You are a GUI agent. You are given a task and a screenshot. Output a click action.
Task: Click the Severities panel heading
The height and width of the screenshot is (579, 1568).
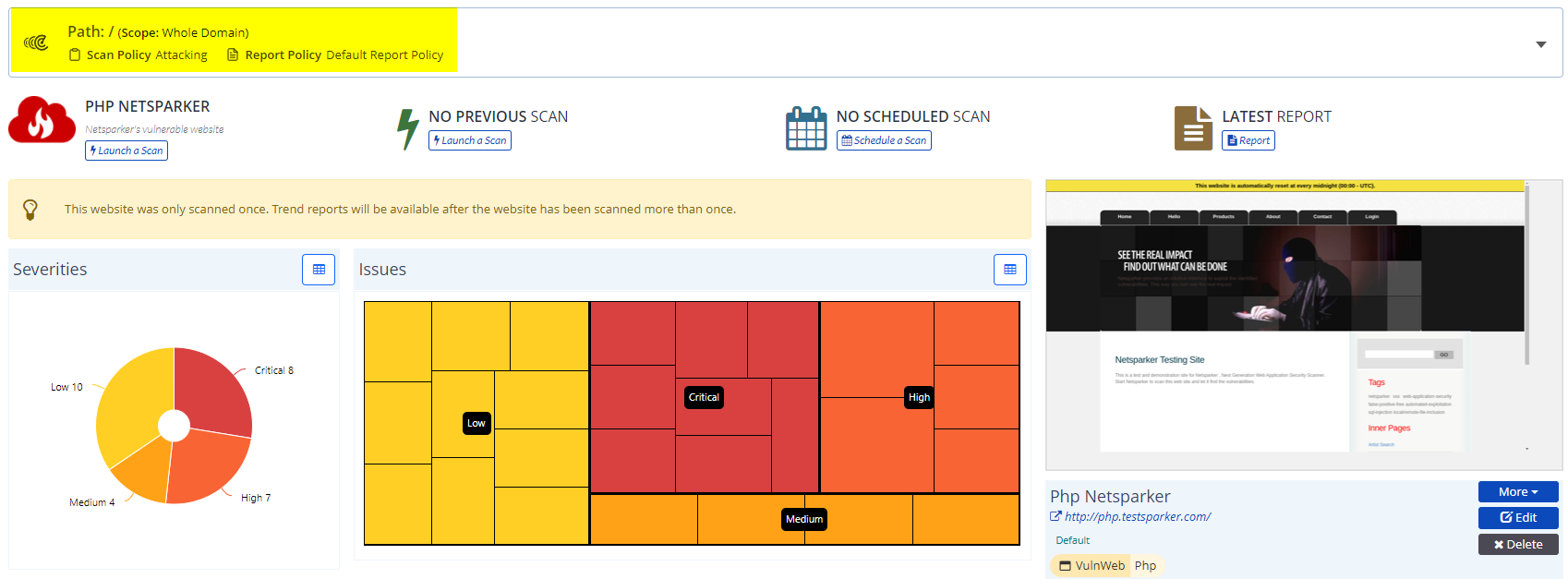click(x=50, y=269)
